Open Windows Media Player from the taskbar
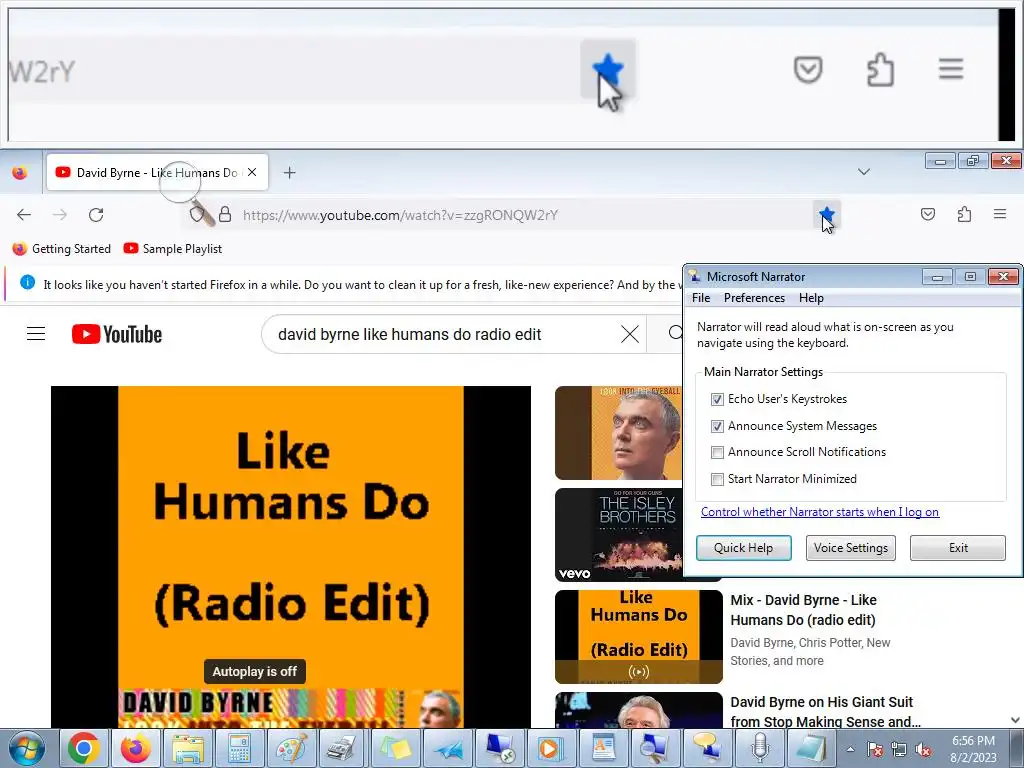The image size is (1024, 768). (551, 748)
